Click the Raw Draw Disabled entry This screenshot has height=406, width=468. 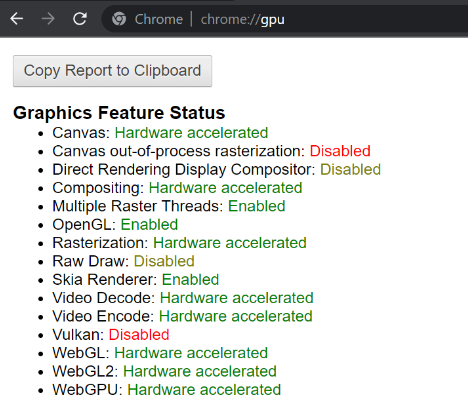[x=123, y=261]
